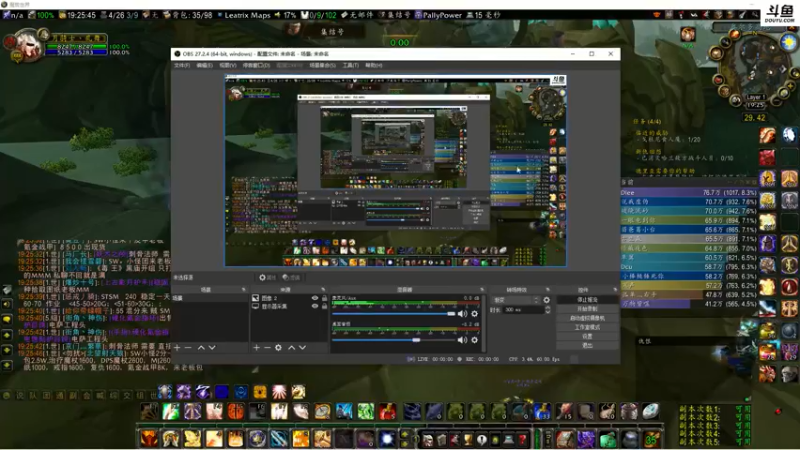Click the float icon on Scenes dock header

243,289
